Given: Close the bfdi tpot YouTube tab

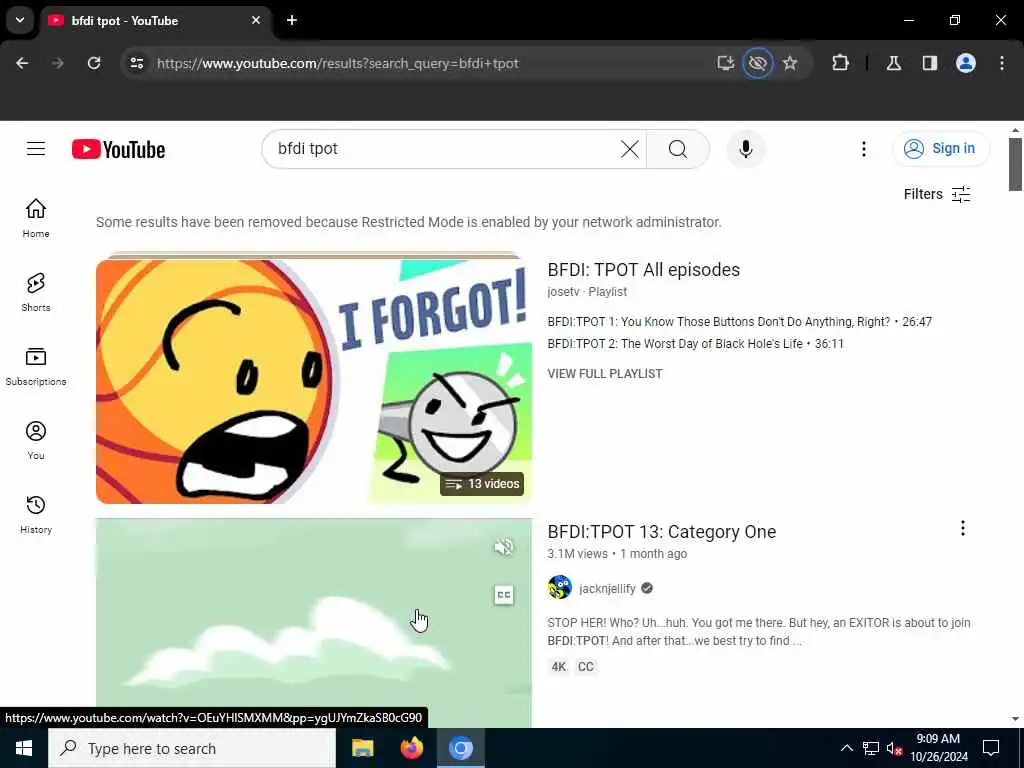Looking at the screenshot, I should point(256,20).
